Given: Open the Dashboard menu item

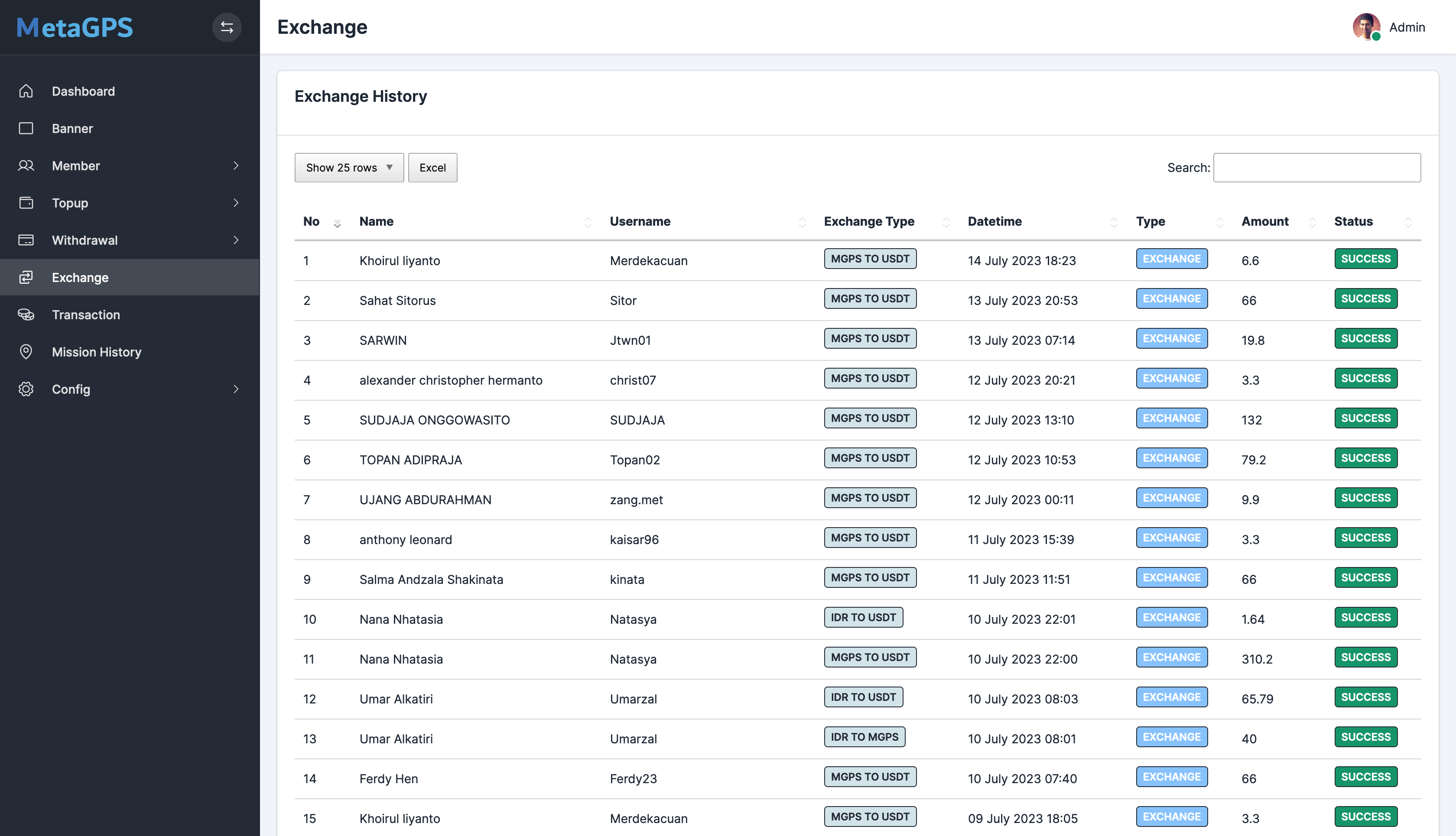Looking at the screenshot, I should (x=130, y=91).
